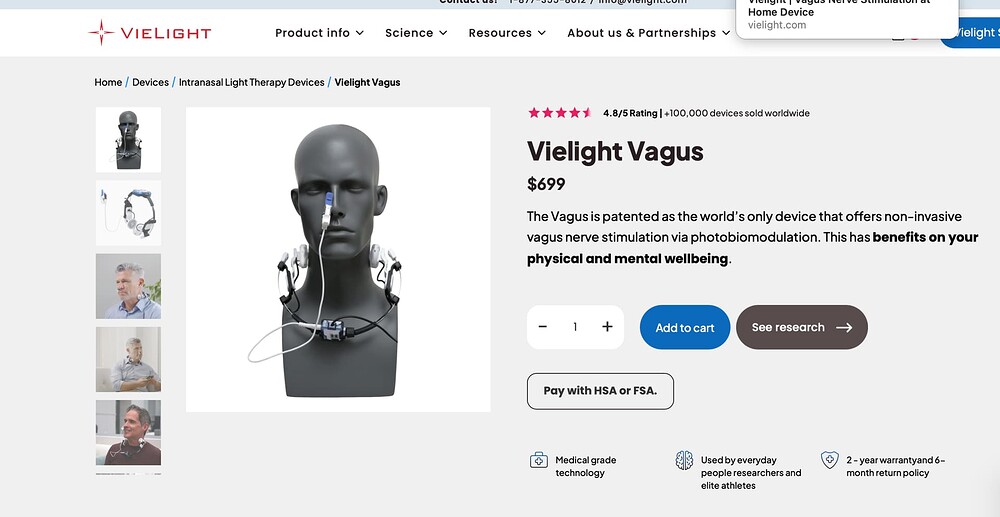The height and width of the screenshot is (517, 1000).
Task: Click arrow in See research button
Action: pos(844,328)
